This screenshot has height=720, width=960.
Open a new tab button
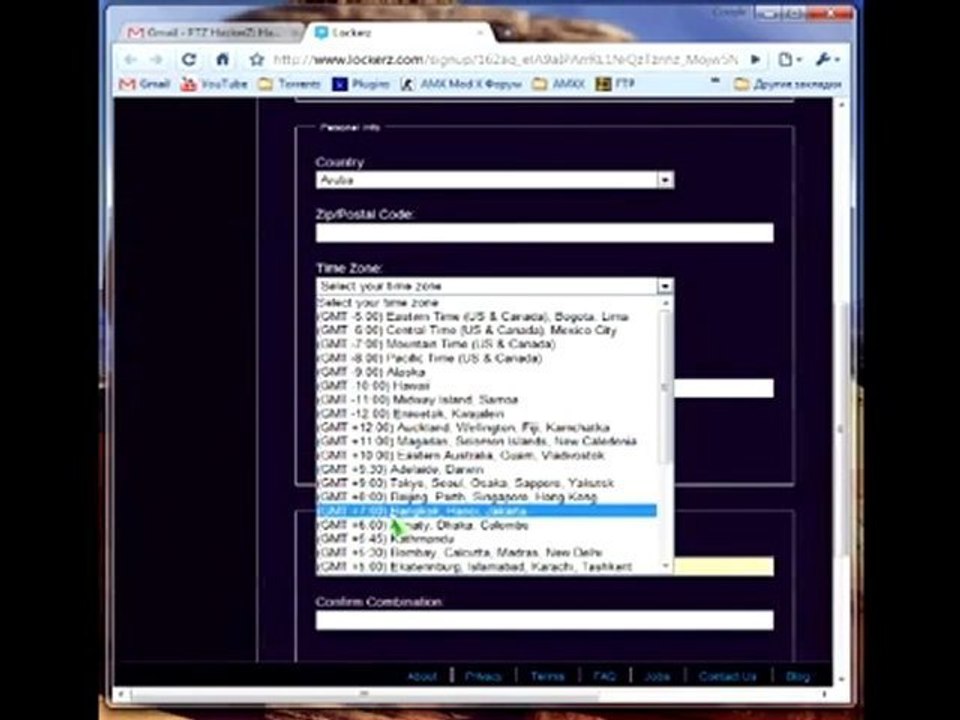click(507, 32)
